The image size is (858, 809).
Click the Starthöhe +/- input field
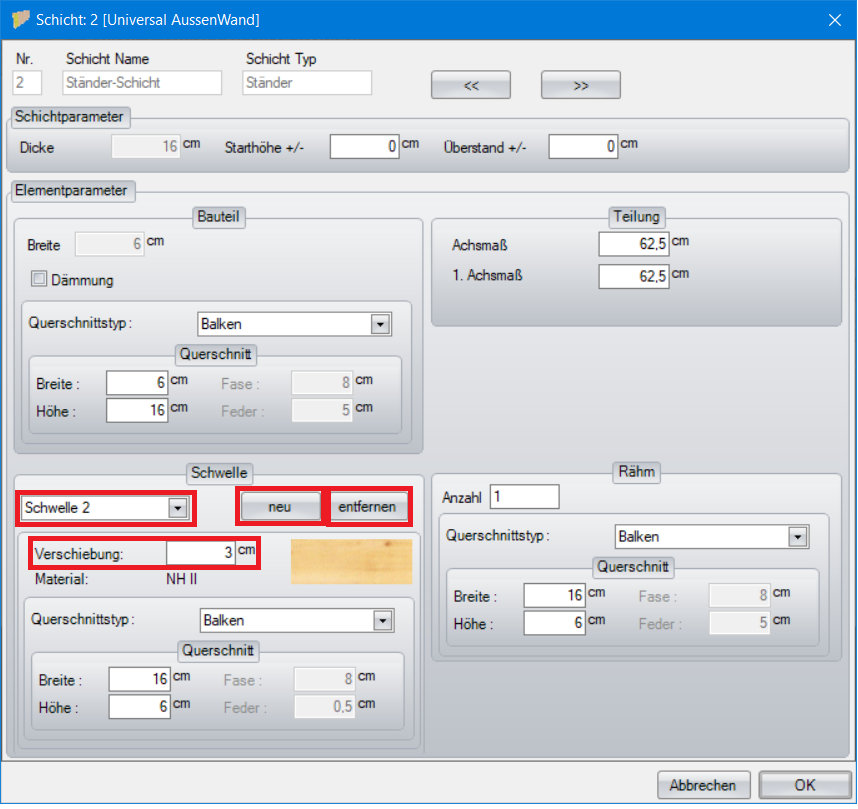[365, 147]
